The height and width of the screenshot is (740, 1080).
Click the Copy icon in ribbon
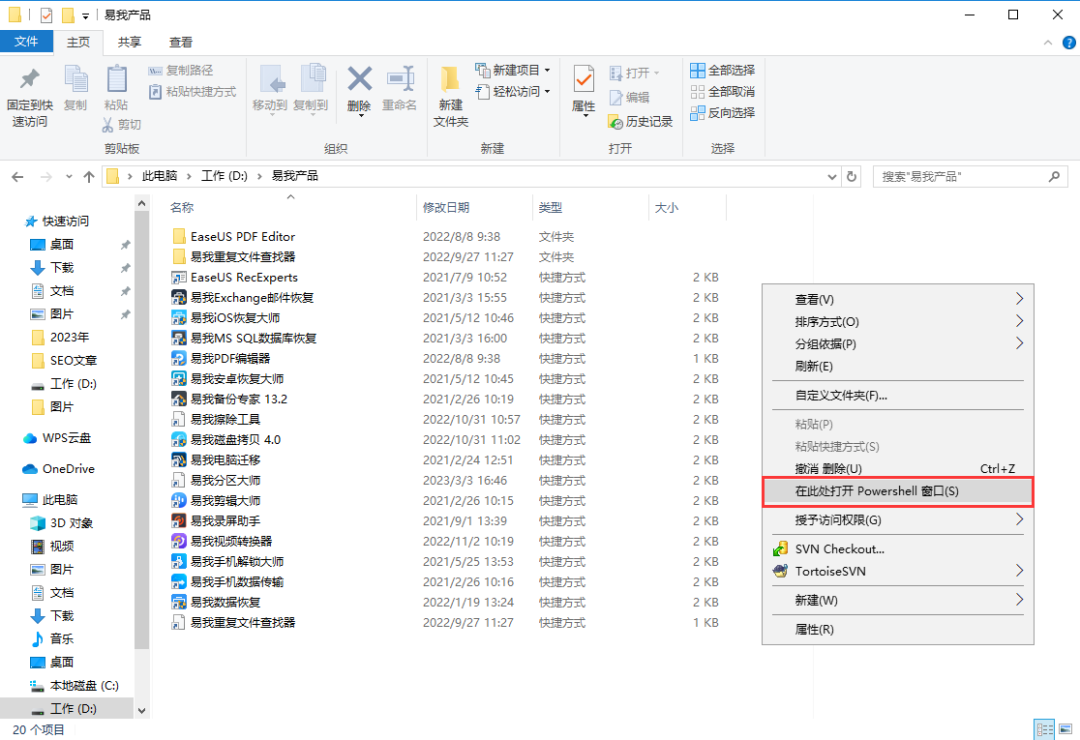pyautogui.click(x=76, y=79)
